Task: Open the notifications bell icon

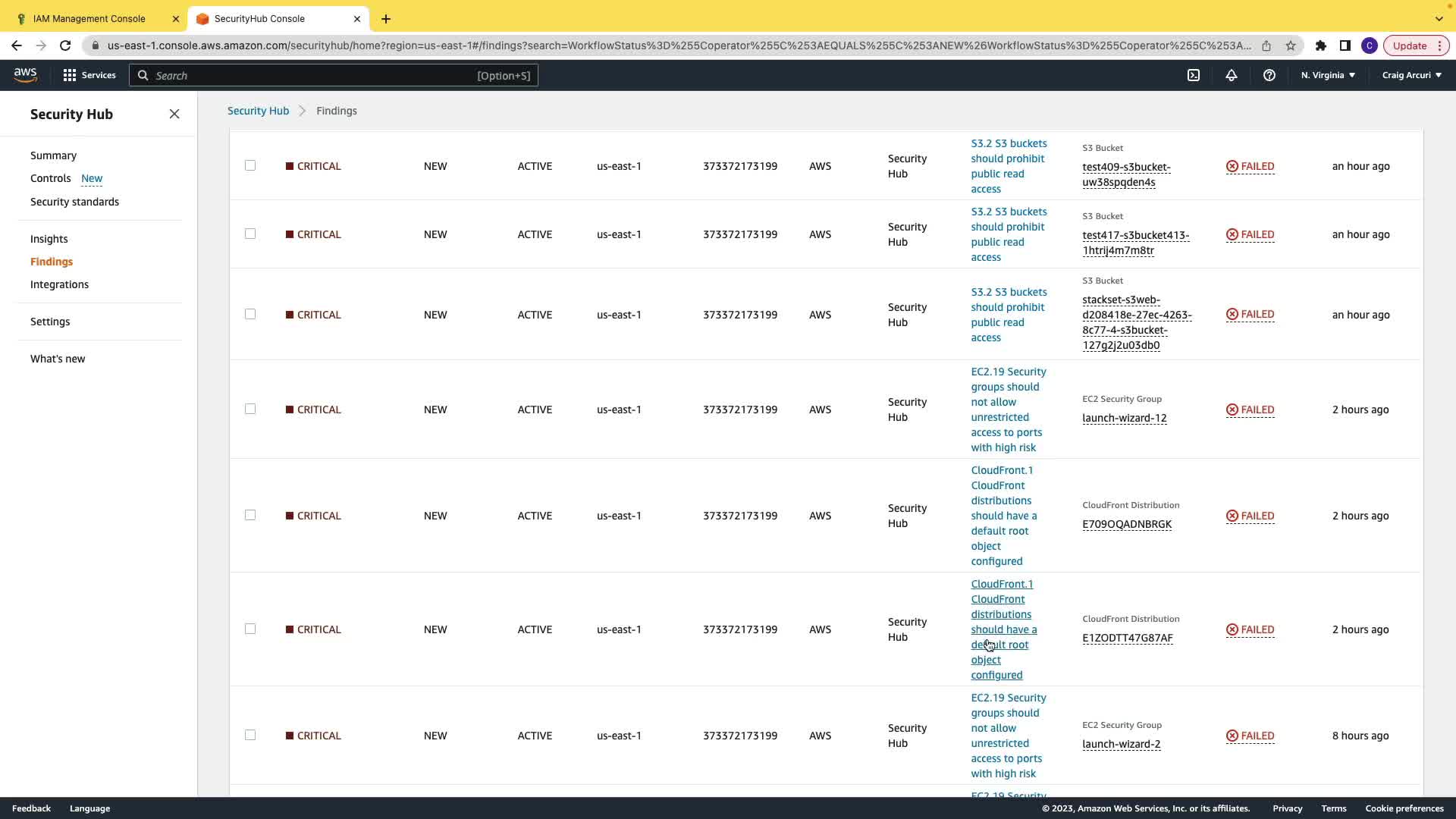Action: click(1232, 75)
